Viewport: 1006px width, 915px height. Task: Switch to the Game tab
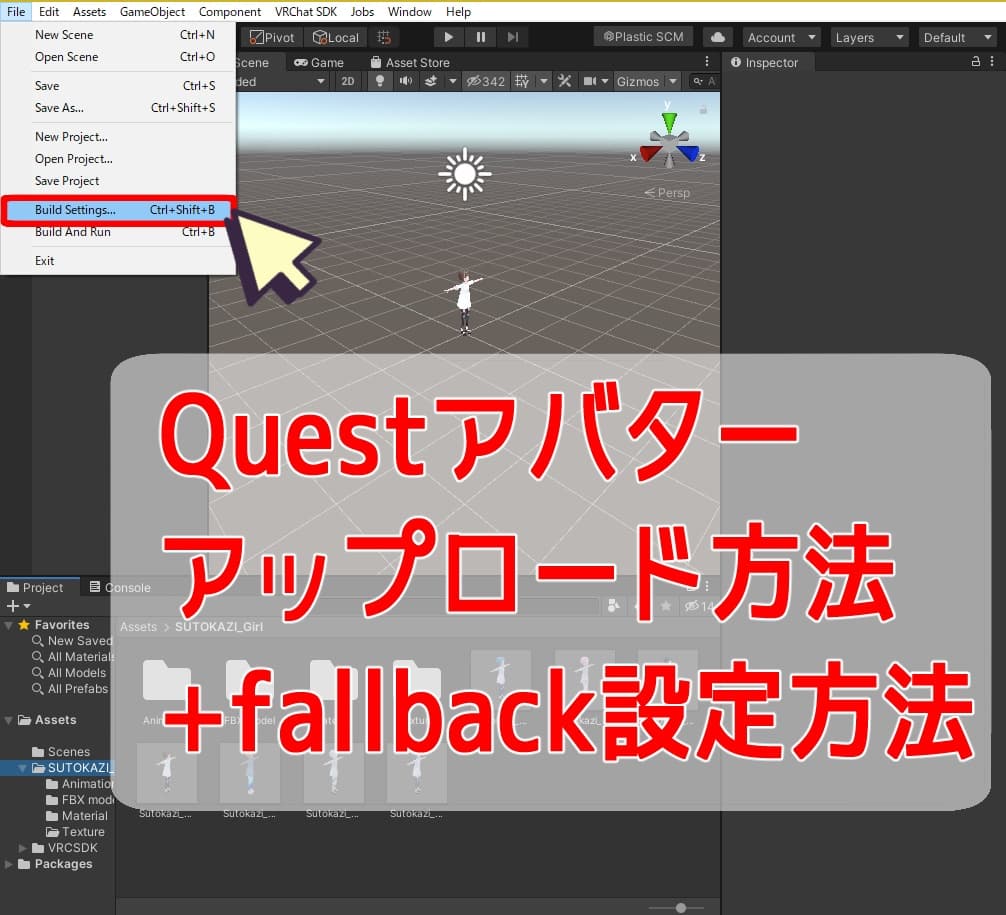[319, 63]
